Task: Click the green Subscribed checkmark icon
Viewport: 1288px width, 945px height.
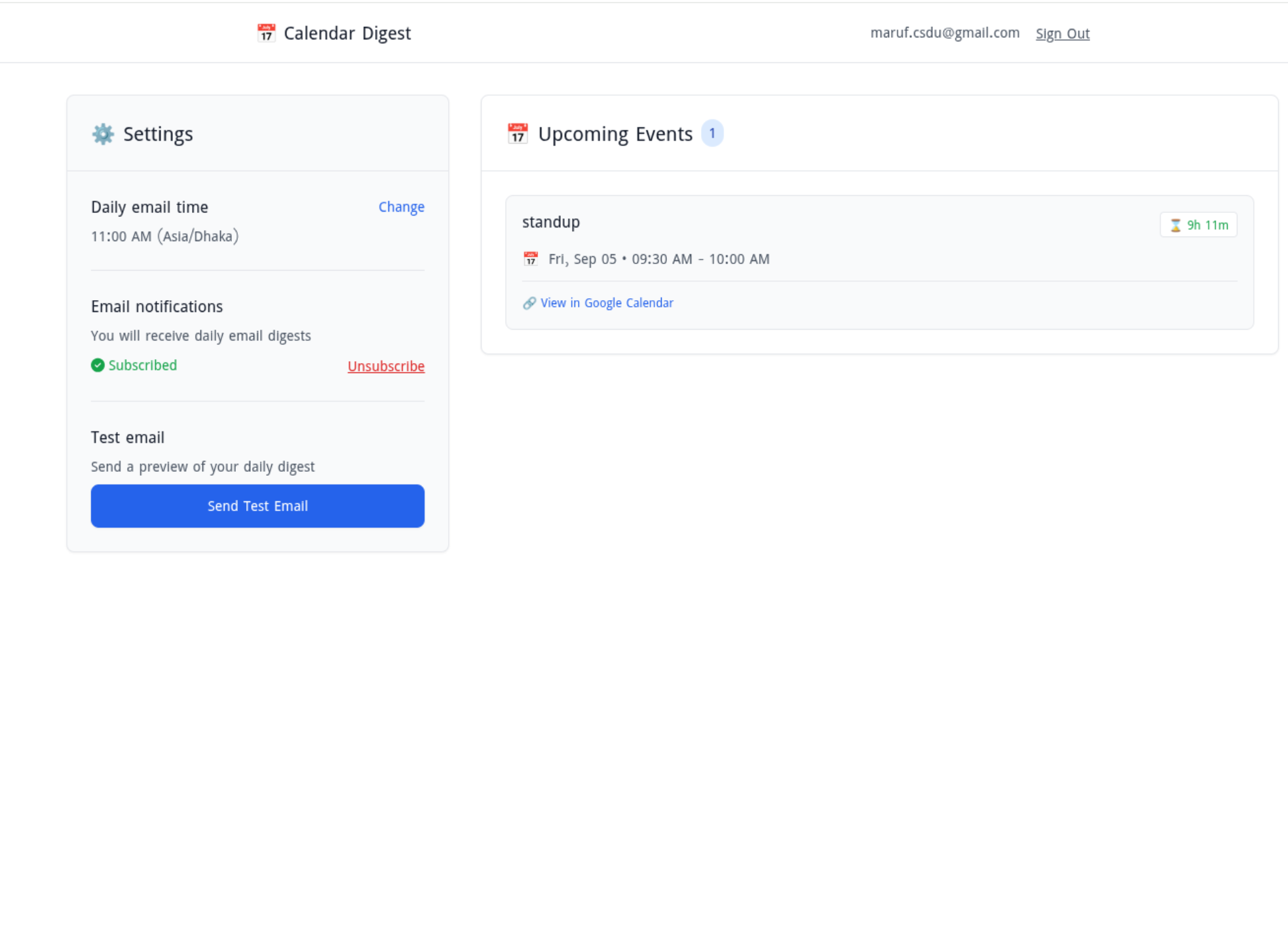Action: [98, 365]
